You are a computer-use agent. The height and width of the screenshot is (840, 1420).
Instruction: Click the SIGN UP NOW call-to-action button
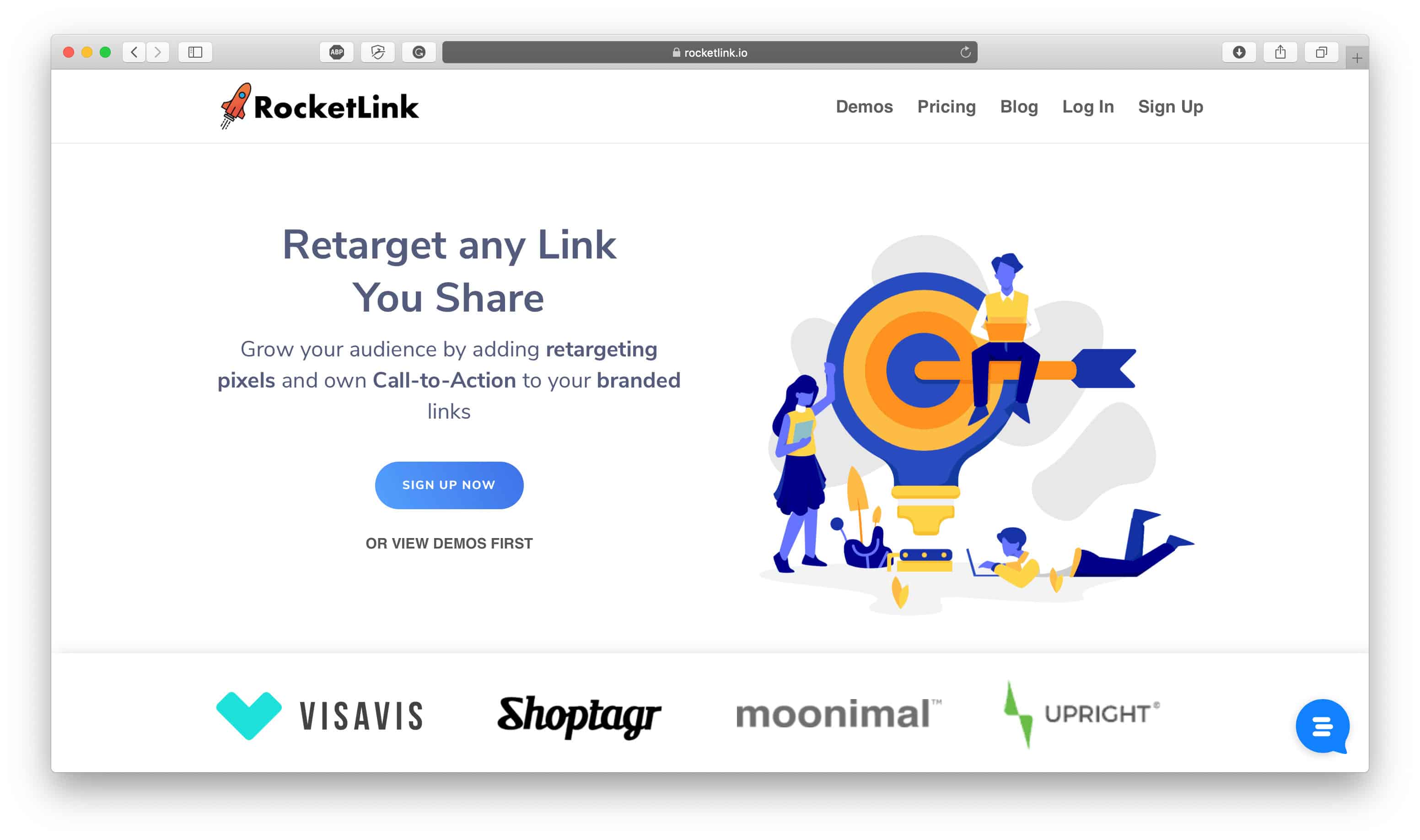click(448, 485)
